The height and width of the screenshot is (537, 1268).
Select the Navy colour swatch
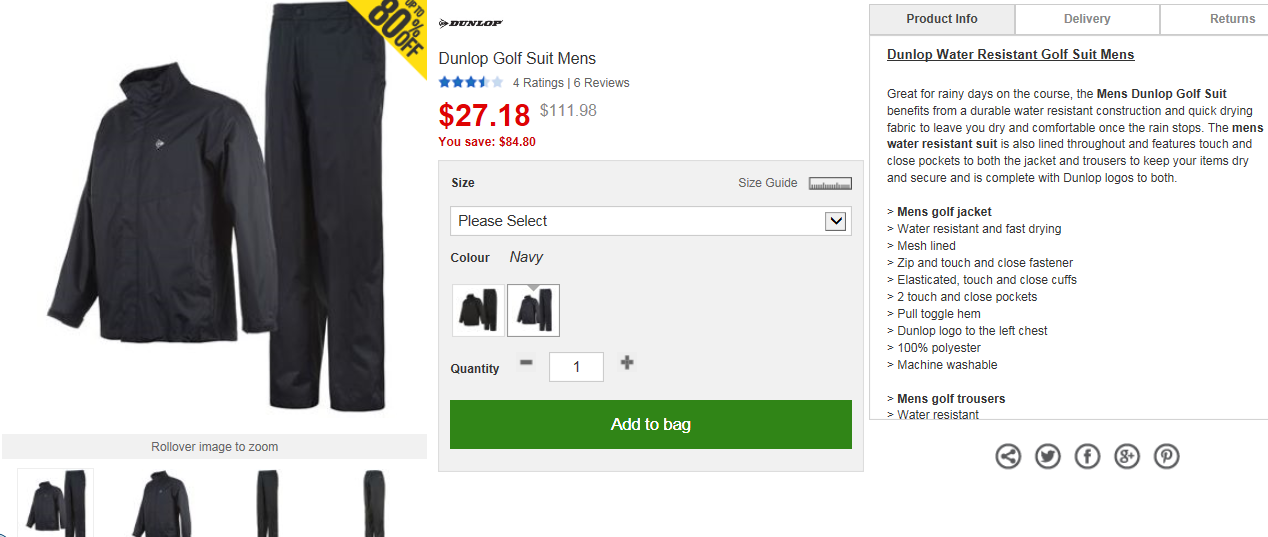pyautogui.click(x=533, y=311)
